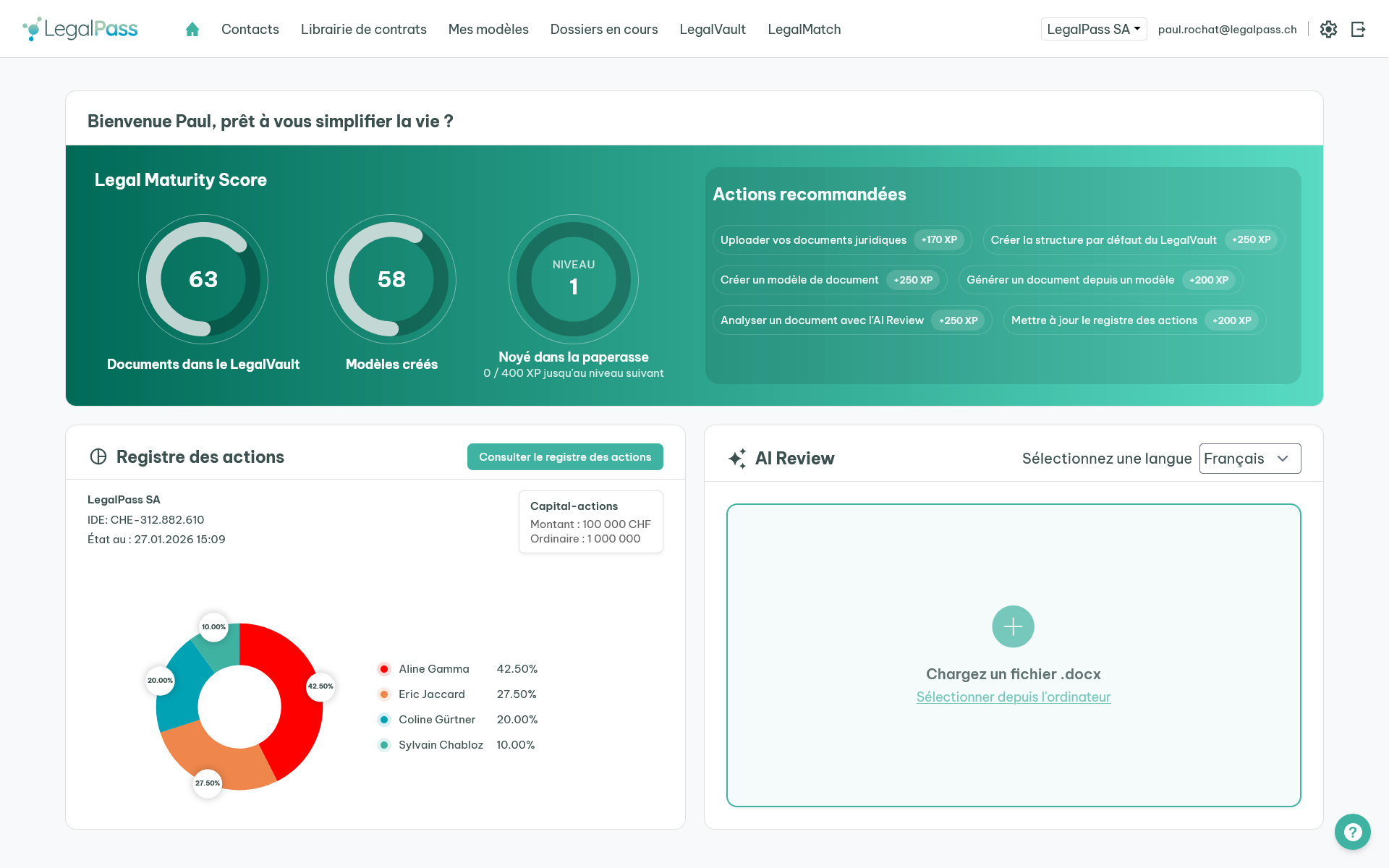Open the help question mark bubble
Viewport: 1389px width, 868px height.
pyautogui.click(x=1353, y=832)
